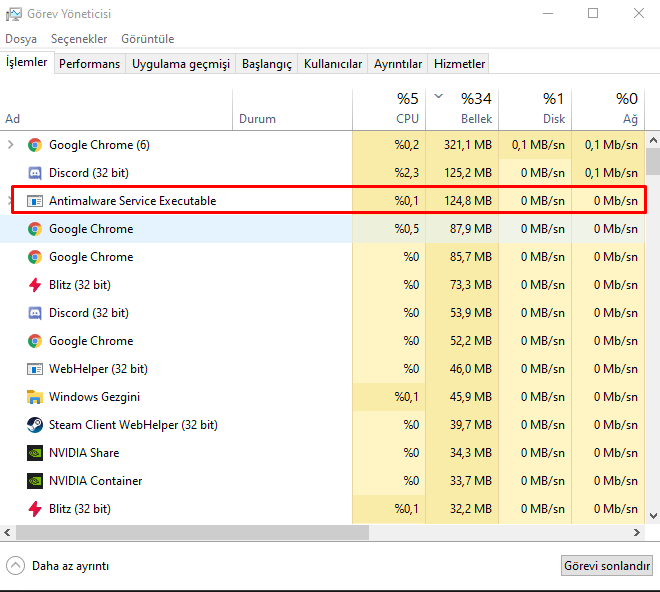Switch to the Başlangıç tab

(268, 64)
